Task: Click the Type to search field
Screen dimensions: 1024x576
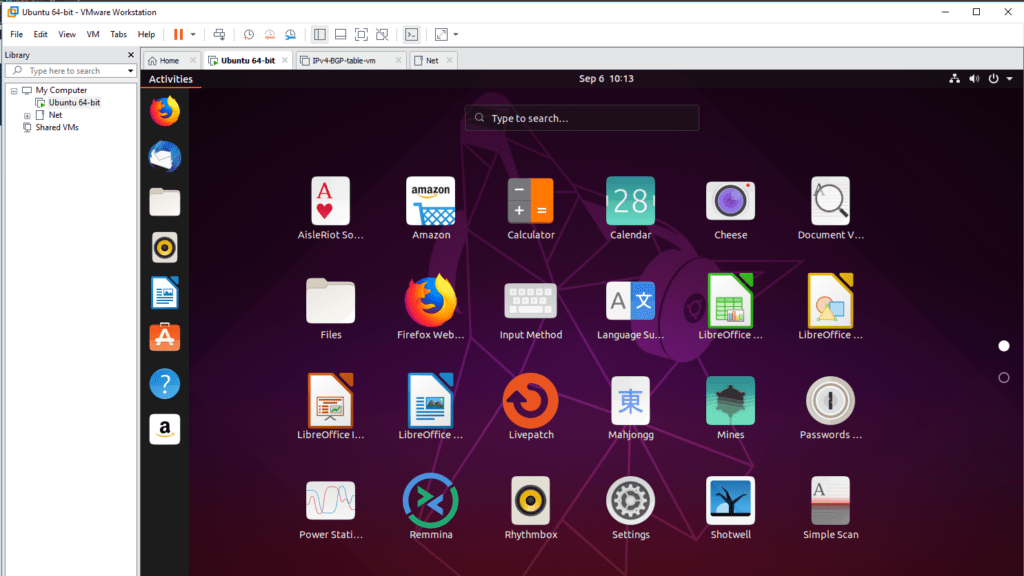Action: click(581, 117)
